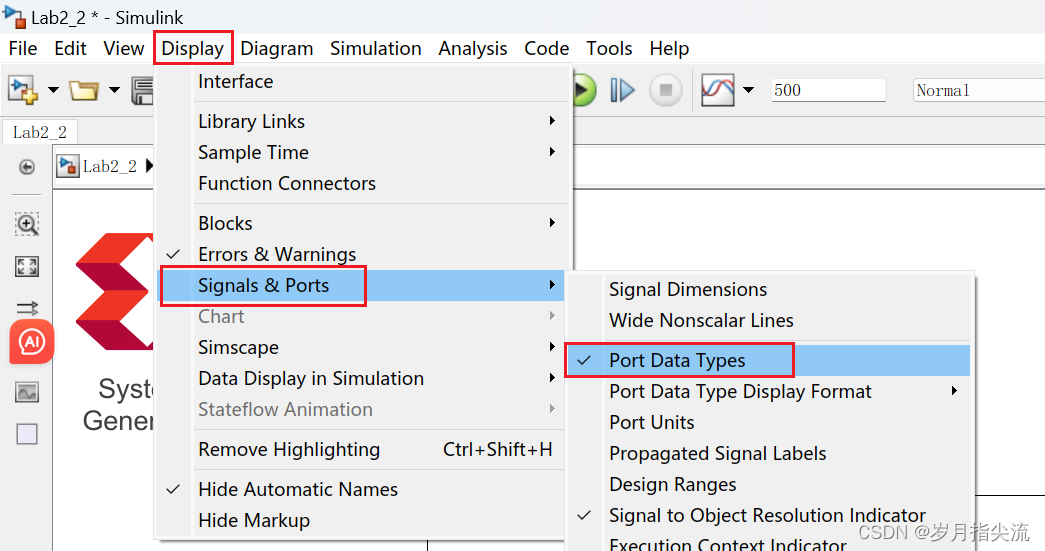Image resolution: width=1045 pixels, height=551 pixels.
Task: Expand the Sample Time submenu
Action: (363, 152)
